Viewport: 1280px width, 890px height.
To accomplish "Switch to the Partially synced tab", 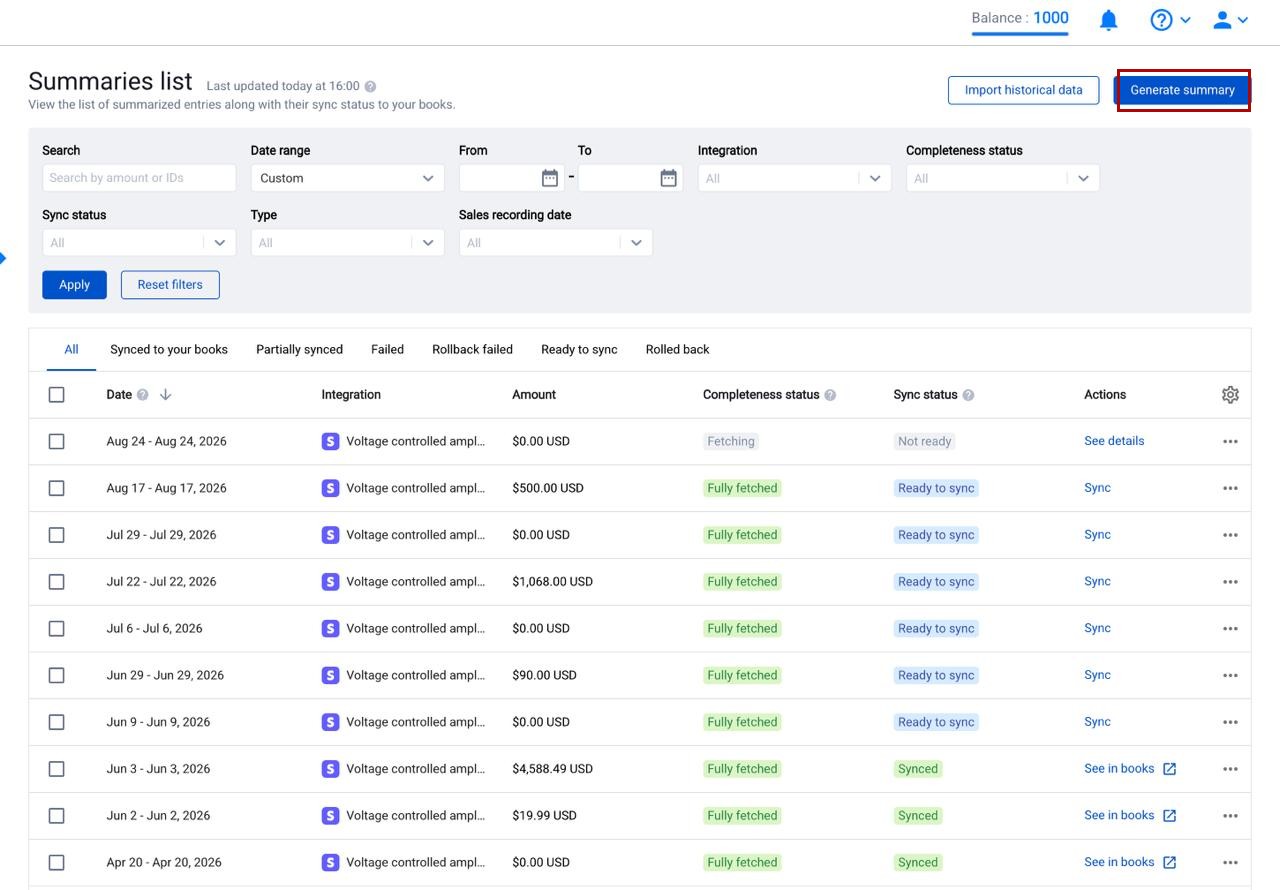I will coord(299,350).
